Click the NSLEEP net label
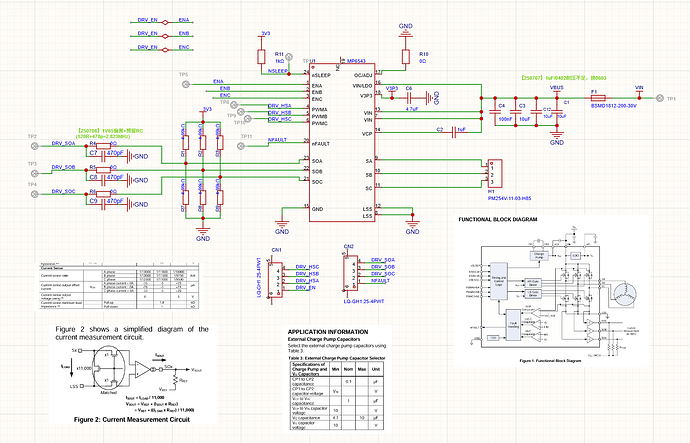The width and height of the screenshot is (690, 443). (x=278, y=71)
